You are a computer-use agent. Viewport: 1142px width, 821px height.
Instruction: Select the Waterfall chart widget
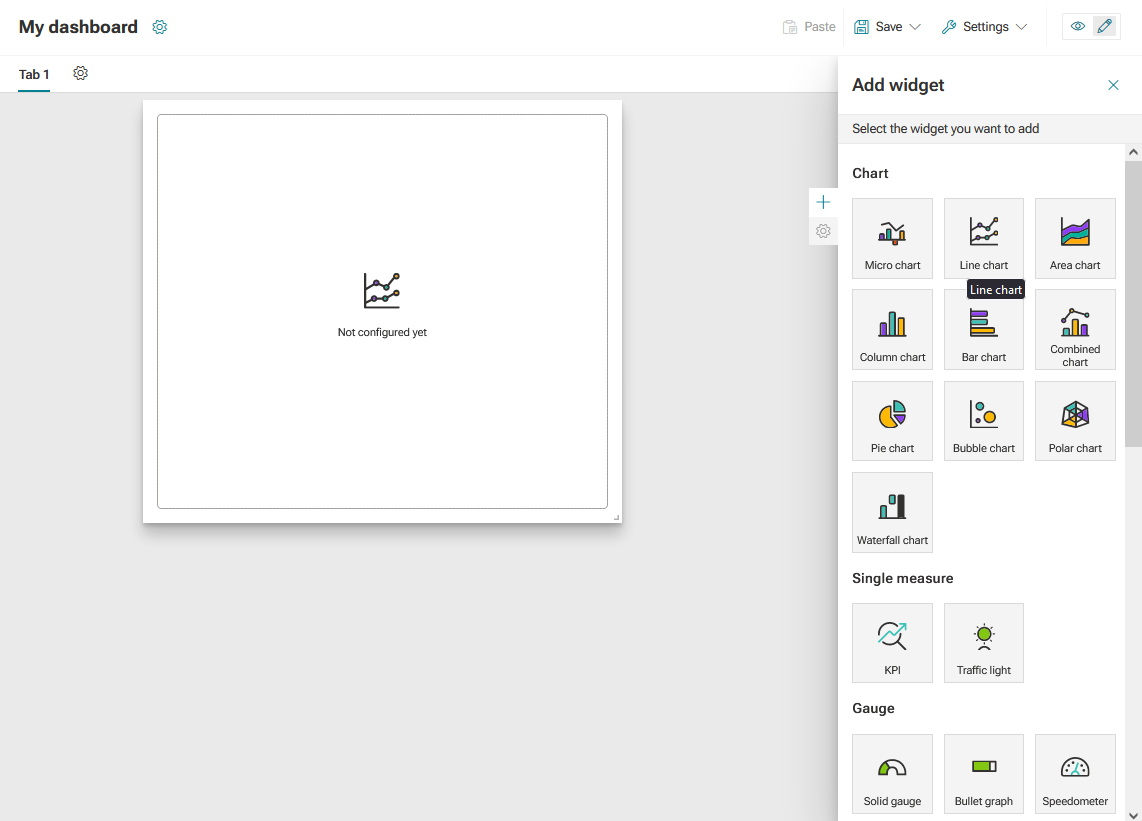coord(892,512)
